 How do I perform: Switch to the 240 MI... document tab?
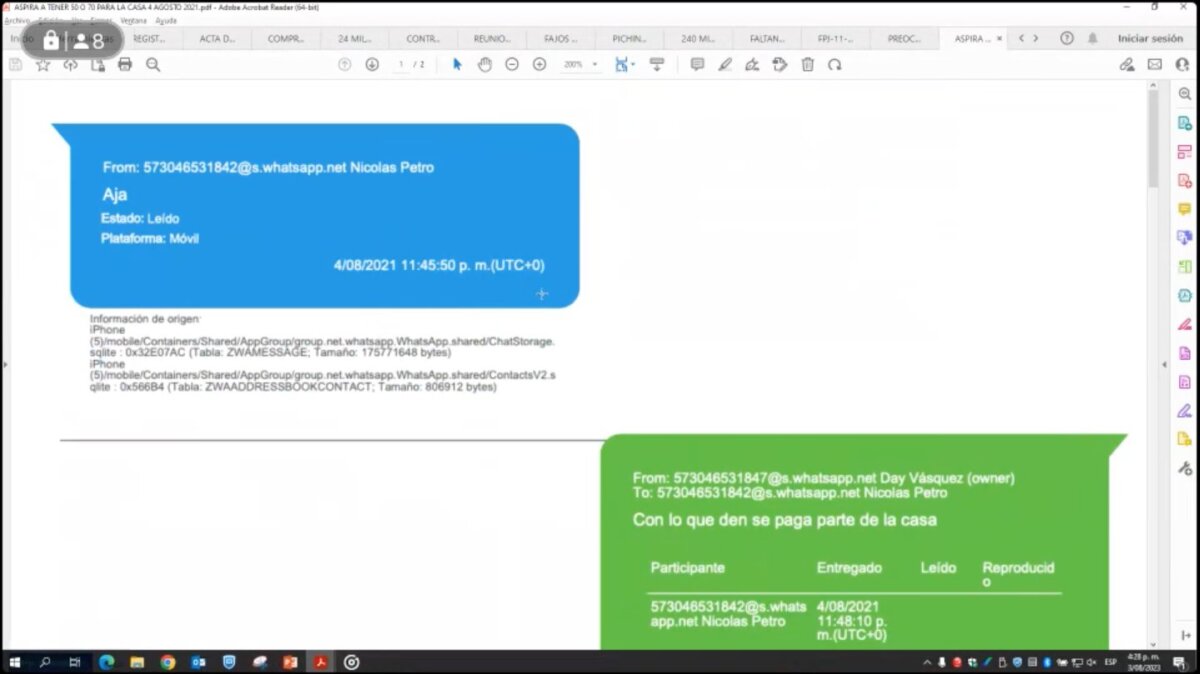coord(698,38)
